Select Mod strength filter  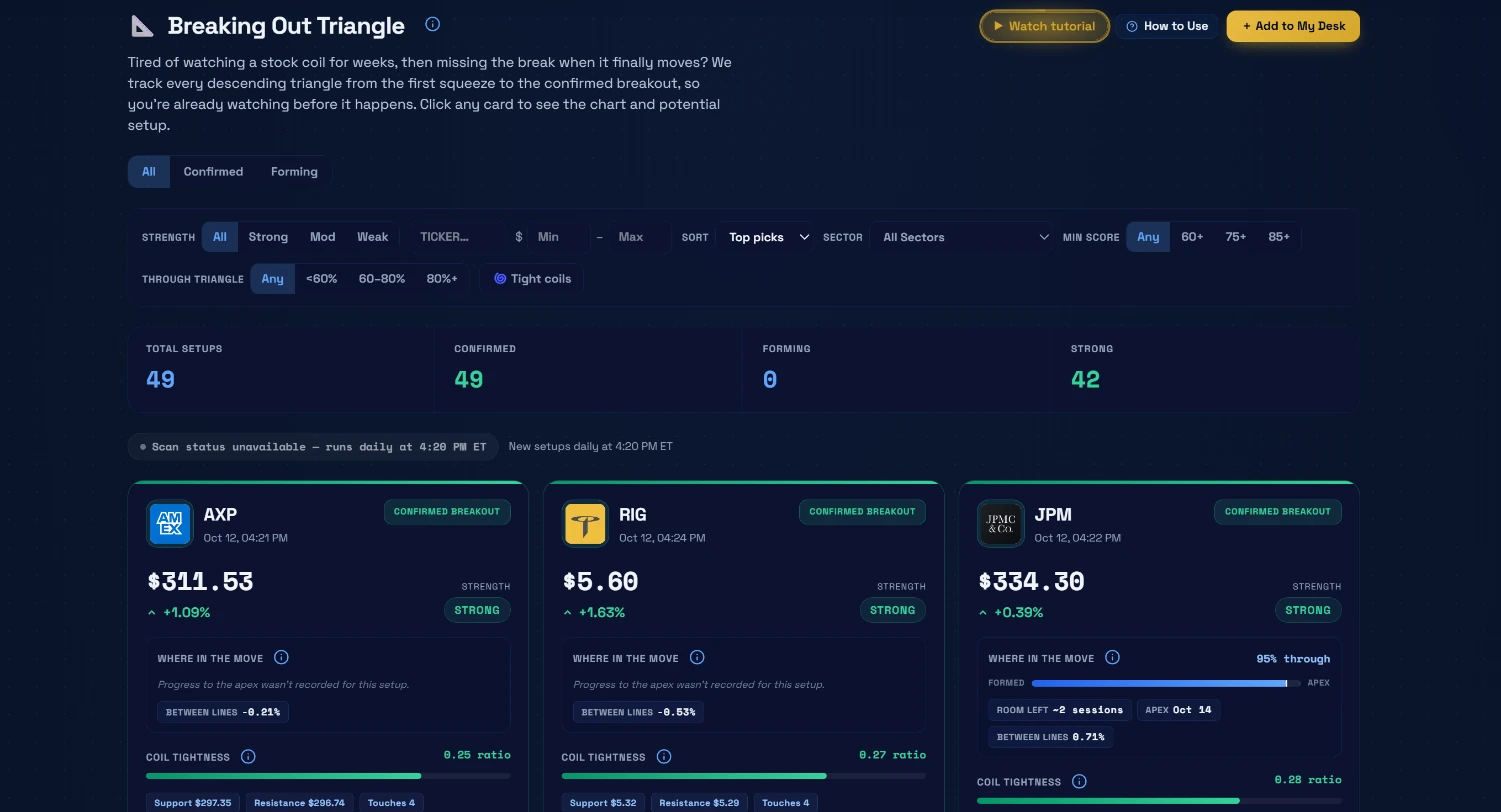click(322, 237)
